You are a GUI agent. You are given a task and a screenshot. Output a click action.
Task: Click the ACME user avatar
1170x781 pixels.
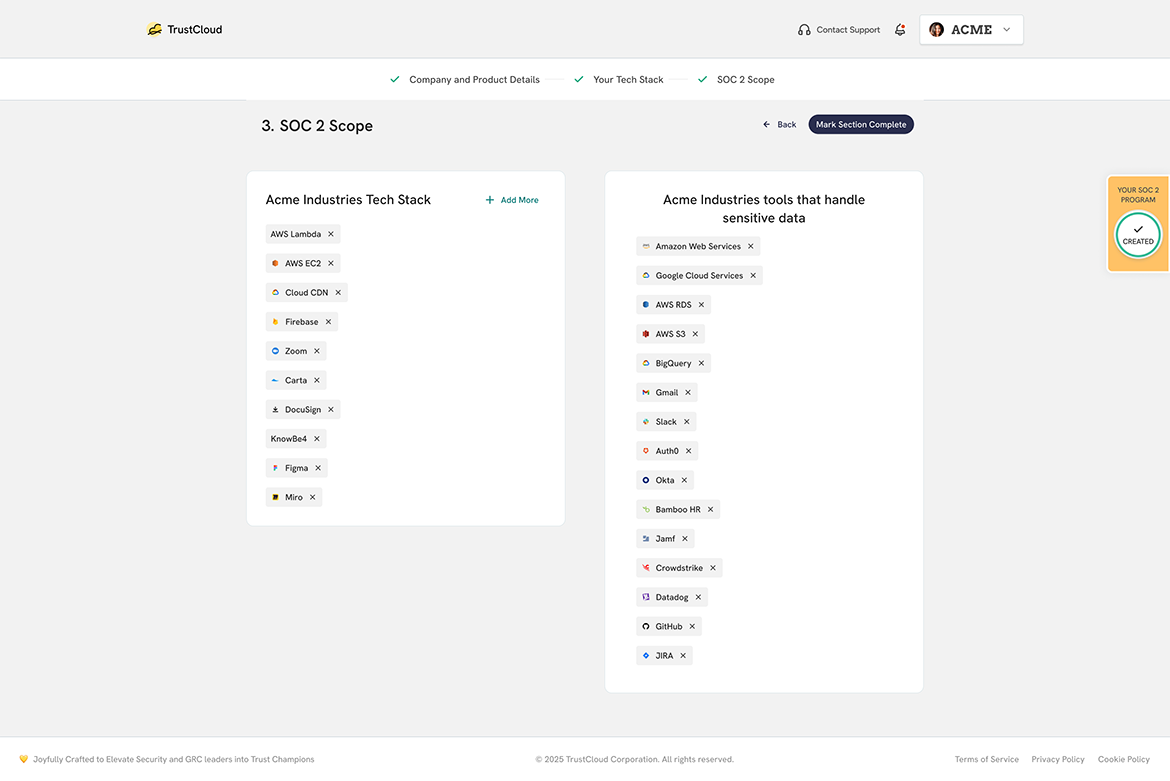tap(936, 30)
